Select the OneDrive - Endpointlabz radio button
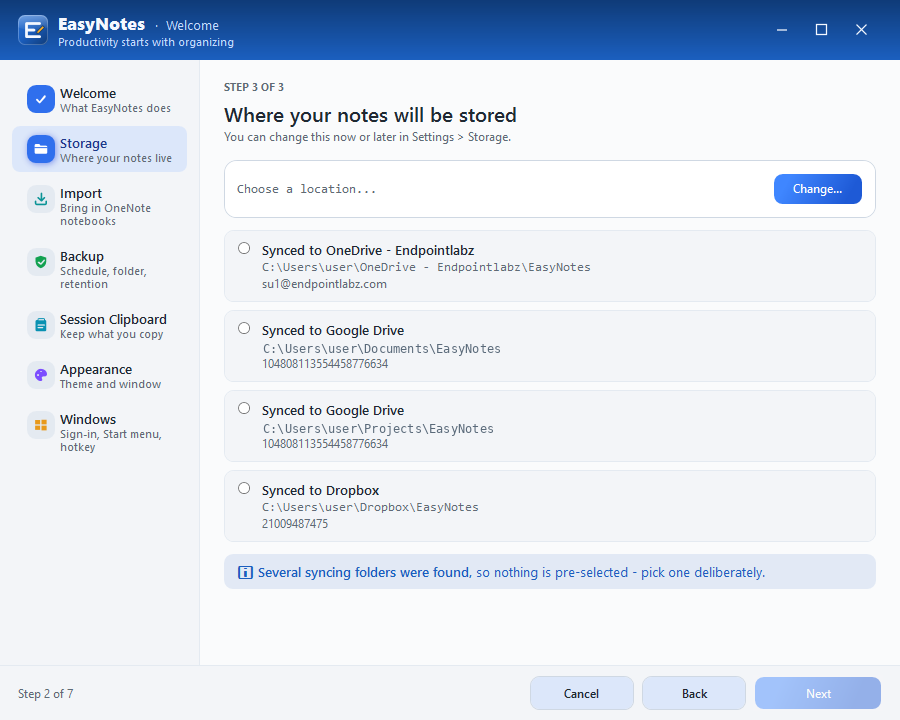900x720 pixels. point(244,248)
